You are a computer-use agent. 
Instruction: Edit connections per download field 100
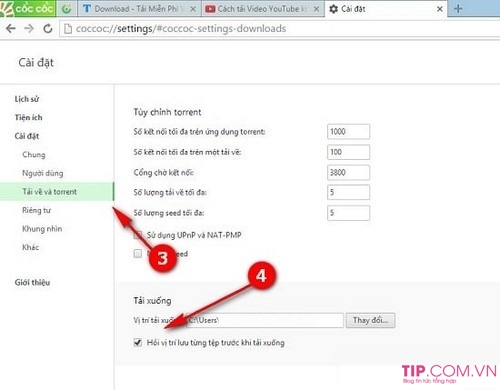(x=348, y=152)
